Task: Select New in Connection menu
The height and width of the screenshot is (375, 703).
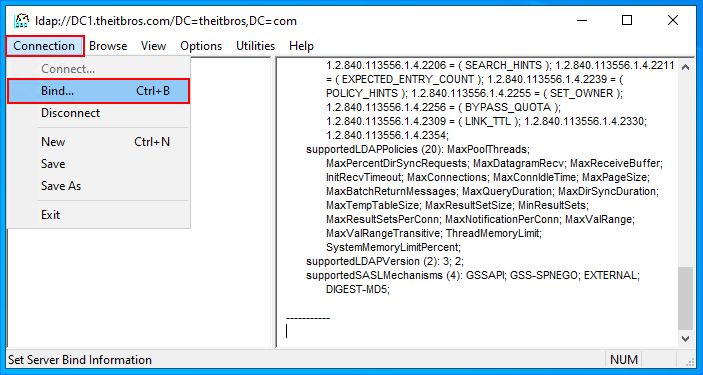Action: pos(99,142)
